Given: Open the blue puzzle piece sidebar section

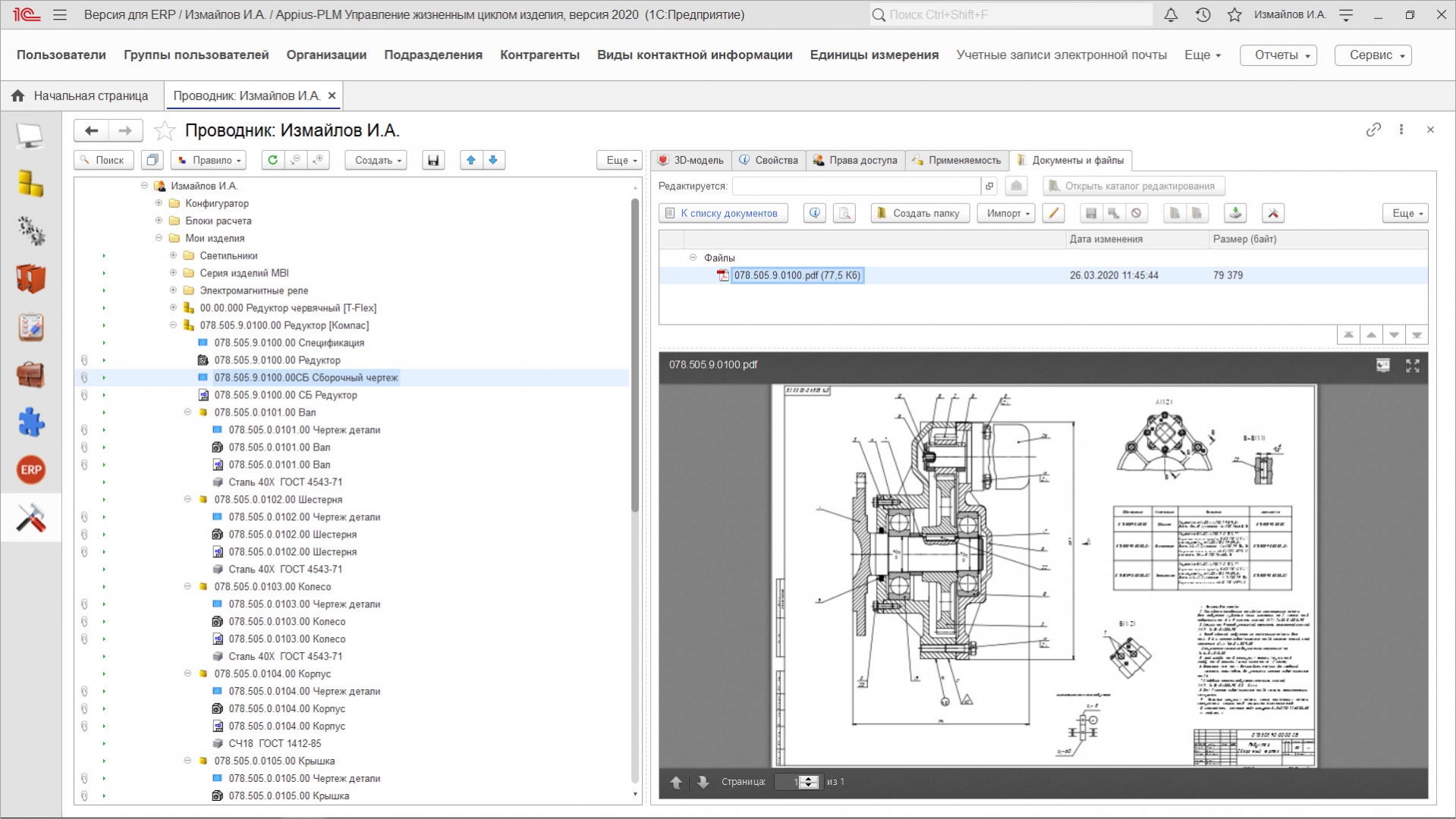Looking at the screenshot, I should click(30, 422).
